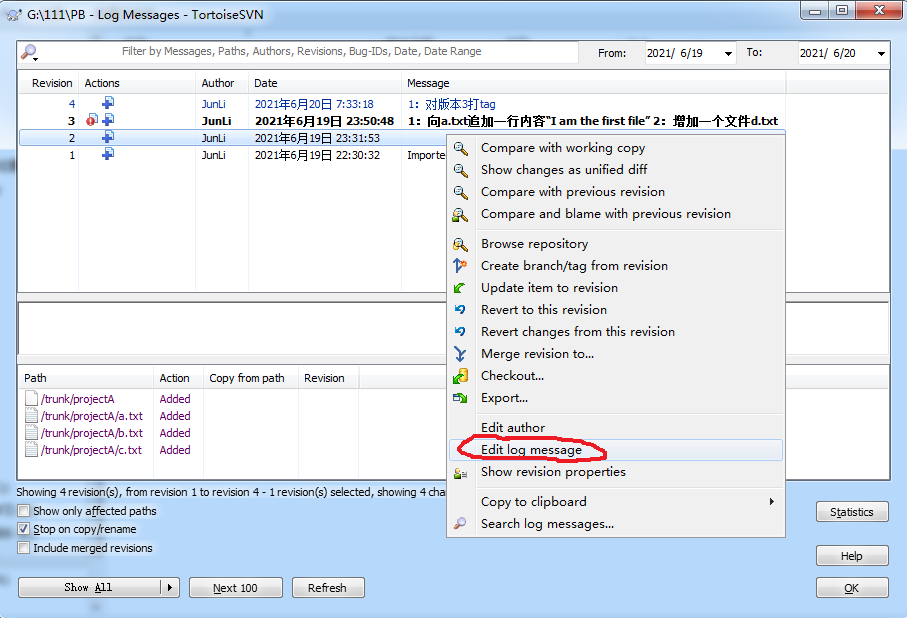Open the Show All button dropdown arrow
The image size is (907, 618).
[x=170, y=587]
